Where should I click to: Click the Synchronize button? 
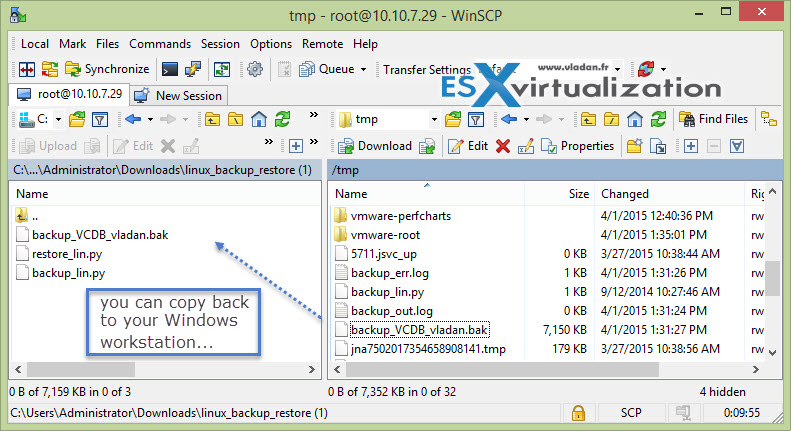click(107, 69)
